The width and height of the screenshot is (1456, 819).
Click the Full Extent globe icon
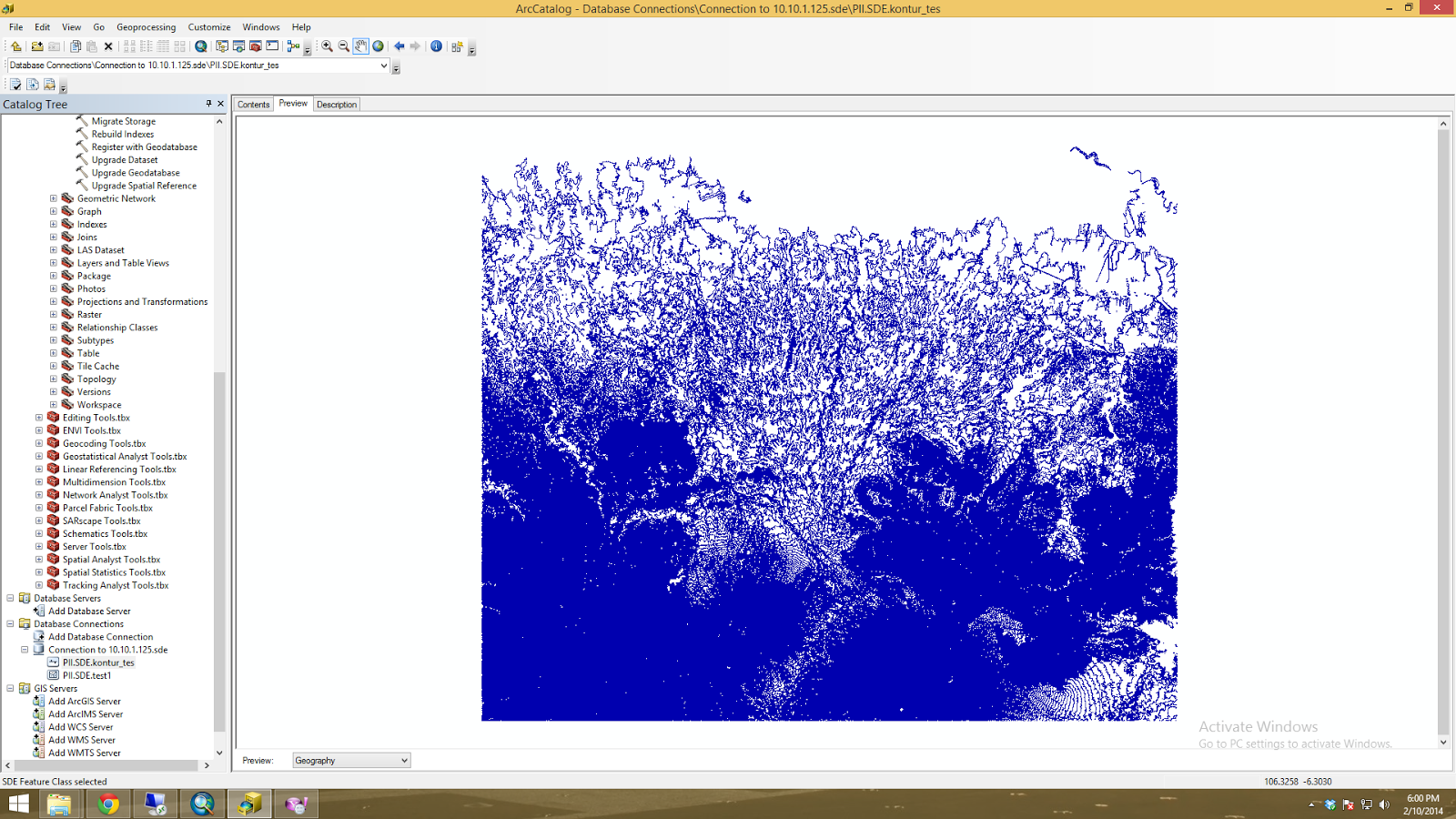coord(378,45)
